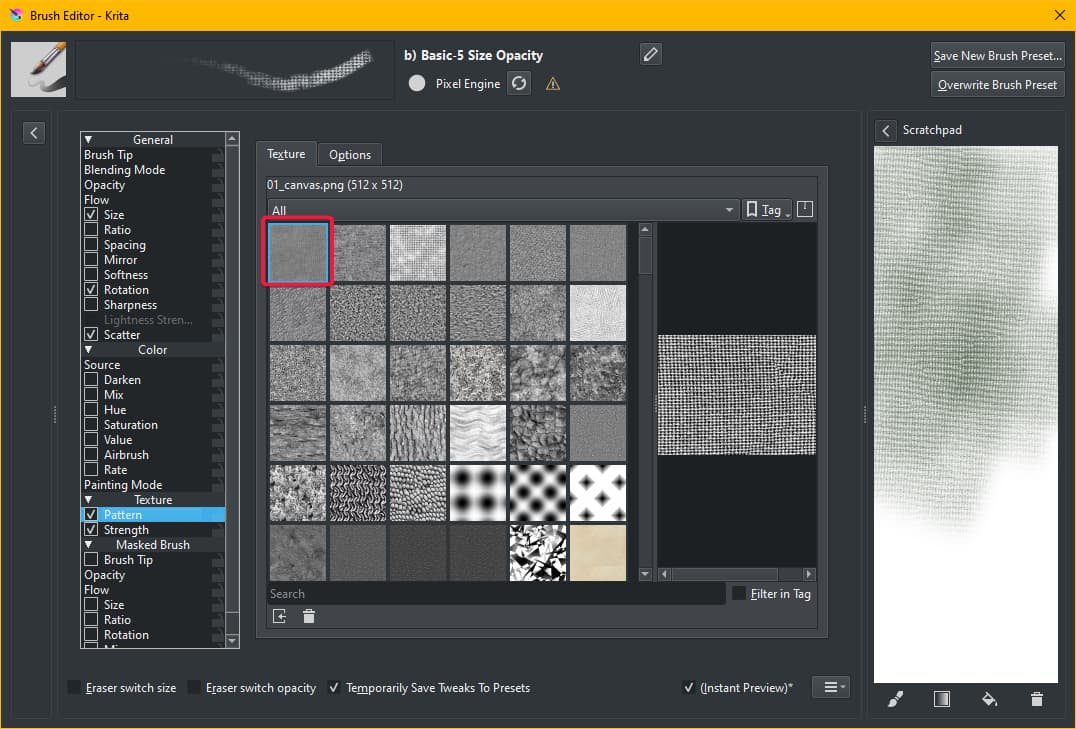Clear the scratchpad using its trash icon
The height and width of the screenshot is (729, 1076).
coord(1036,699)
